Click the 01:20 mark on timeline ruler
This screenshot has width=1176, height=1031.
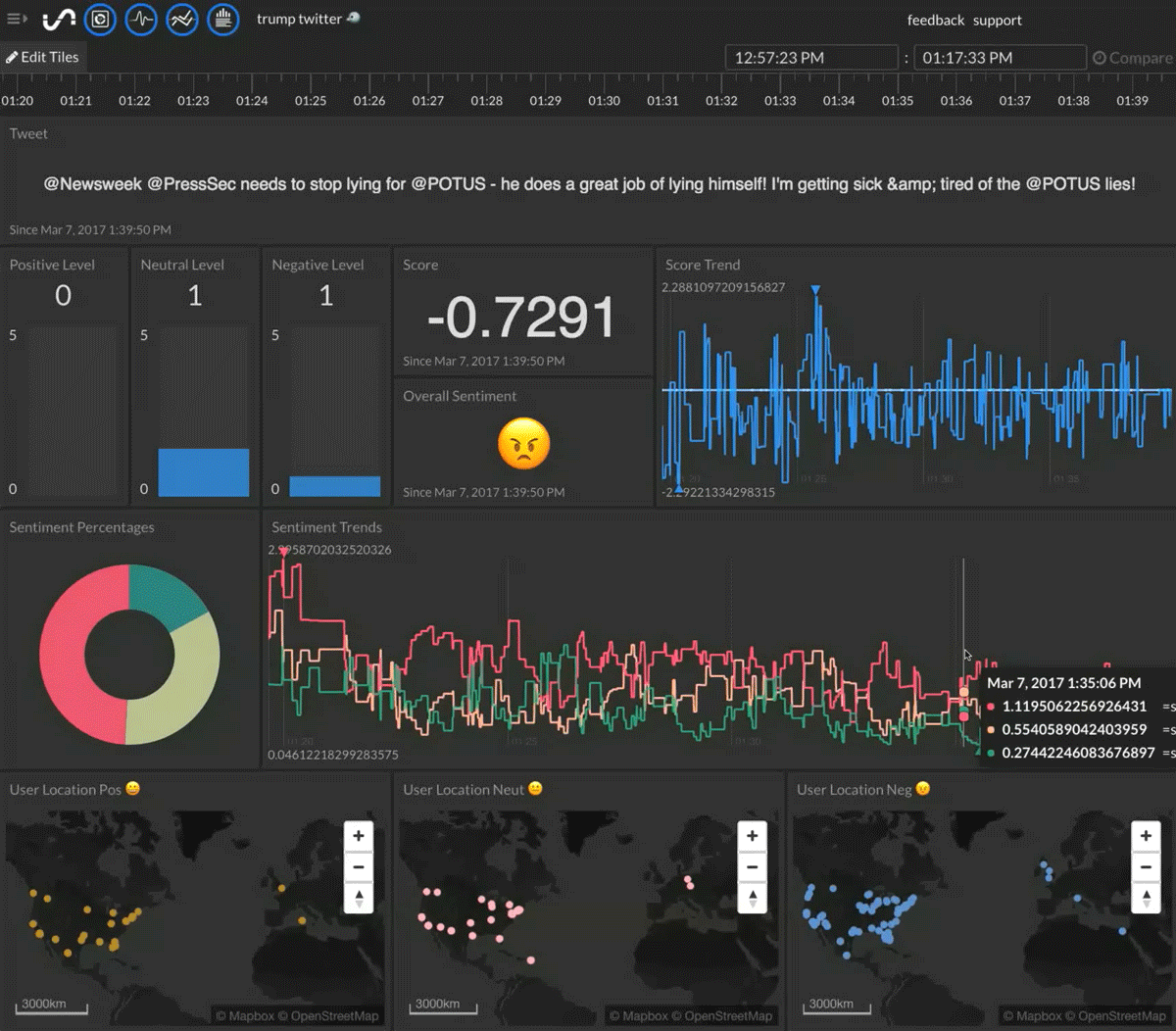(18, 100)
